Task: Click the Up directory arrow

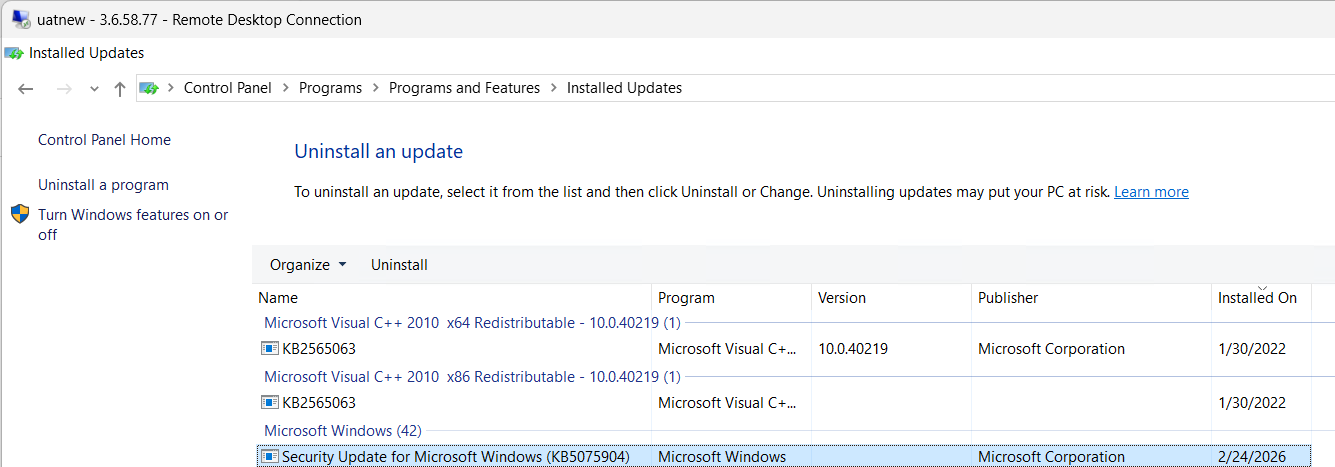Action: [x=120, y=88]
